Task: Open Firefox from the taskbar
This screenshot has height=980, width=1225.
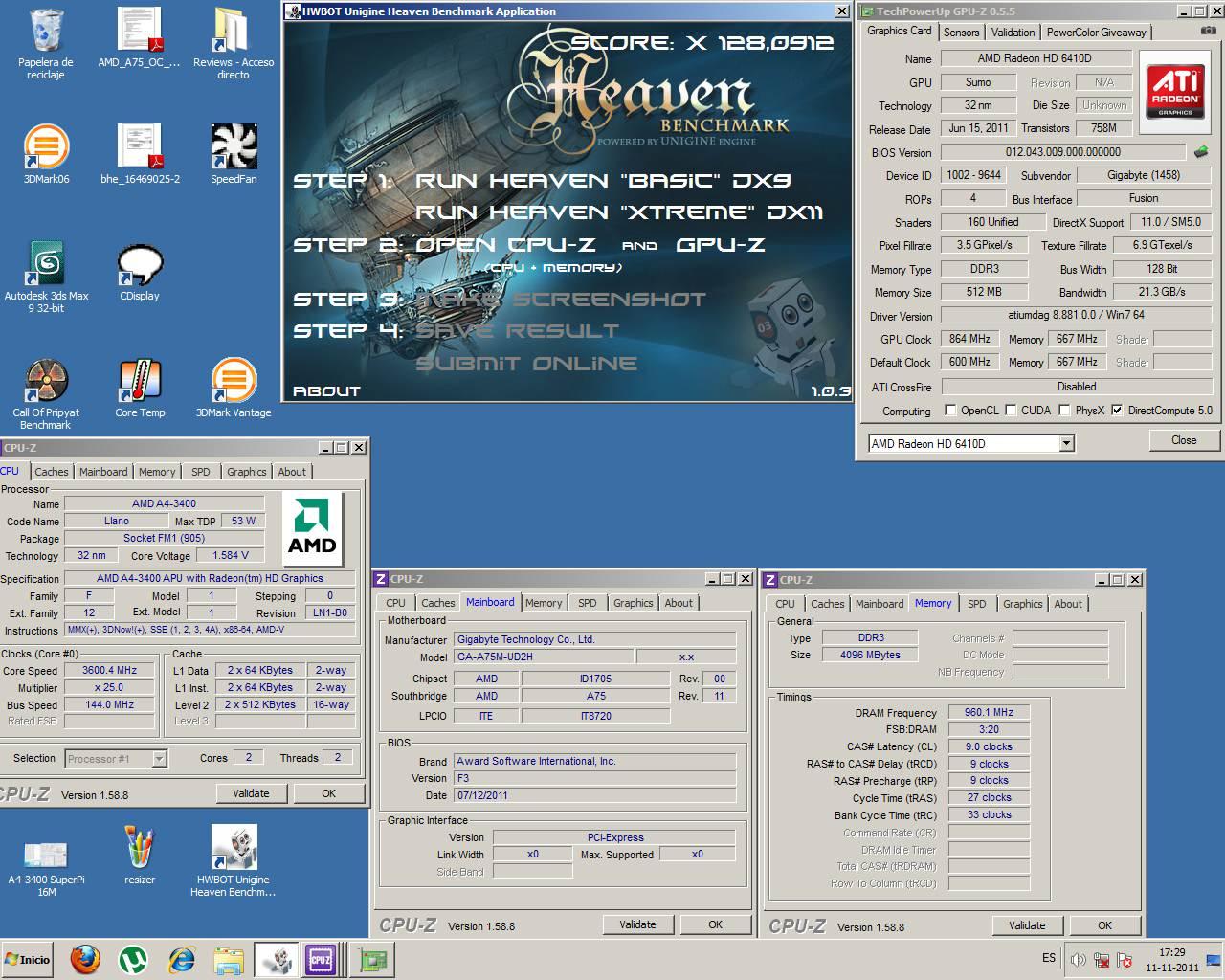Action: coord(85,959)
